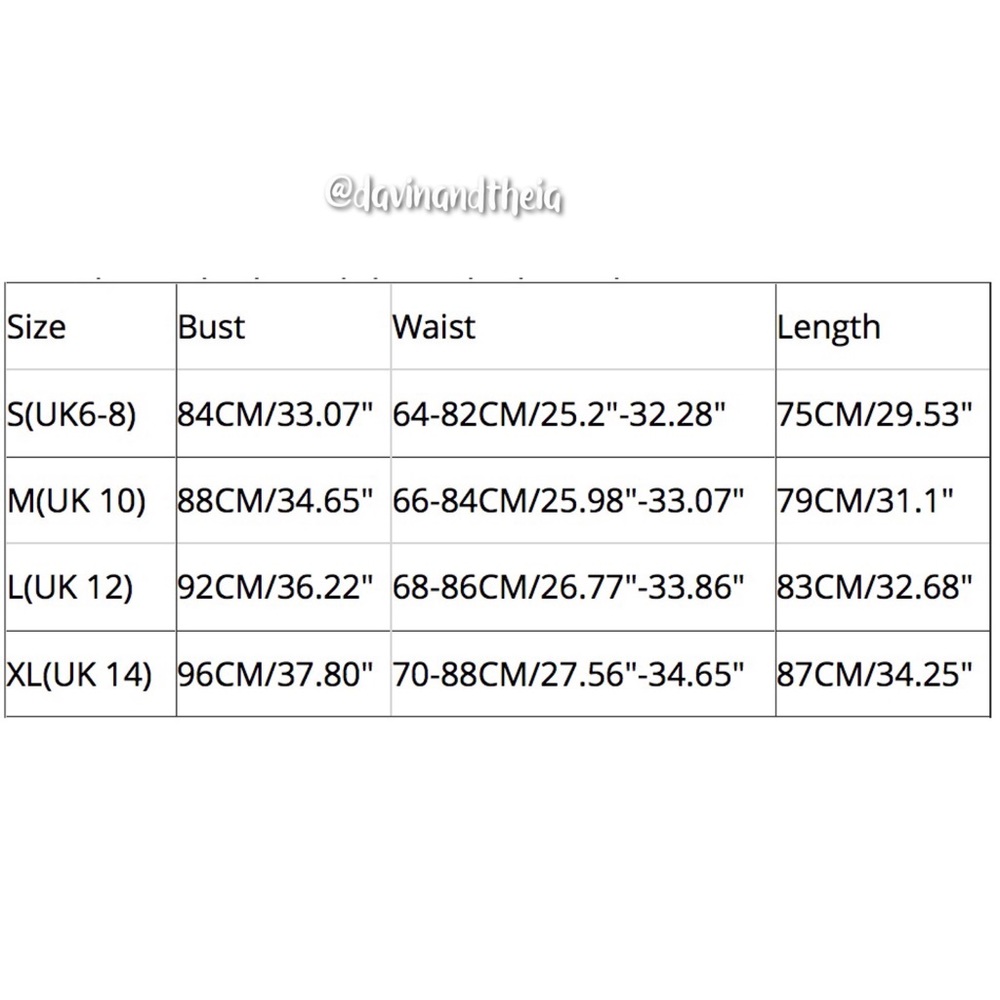Select bust value 96CM/37.80"
This screenshot has width=1000, height=1000.
[x=275, y=675]
